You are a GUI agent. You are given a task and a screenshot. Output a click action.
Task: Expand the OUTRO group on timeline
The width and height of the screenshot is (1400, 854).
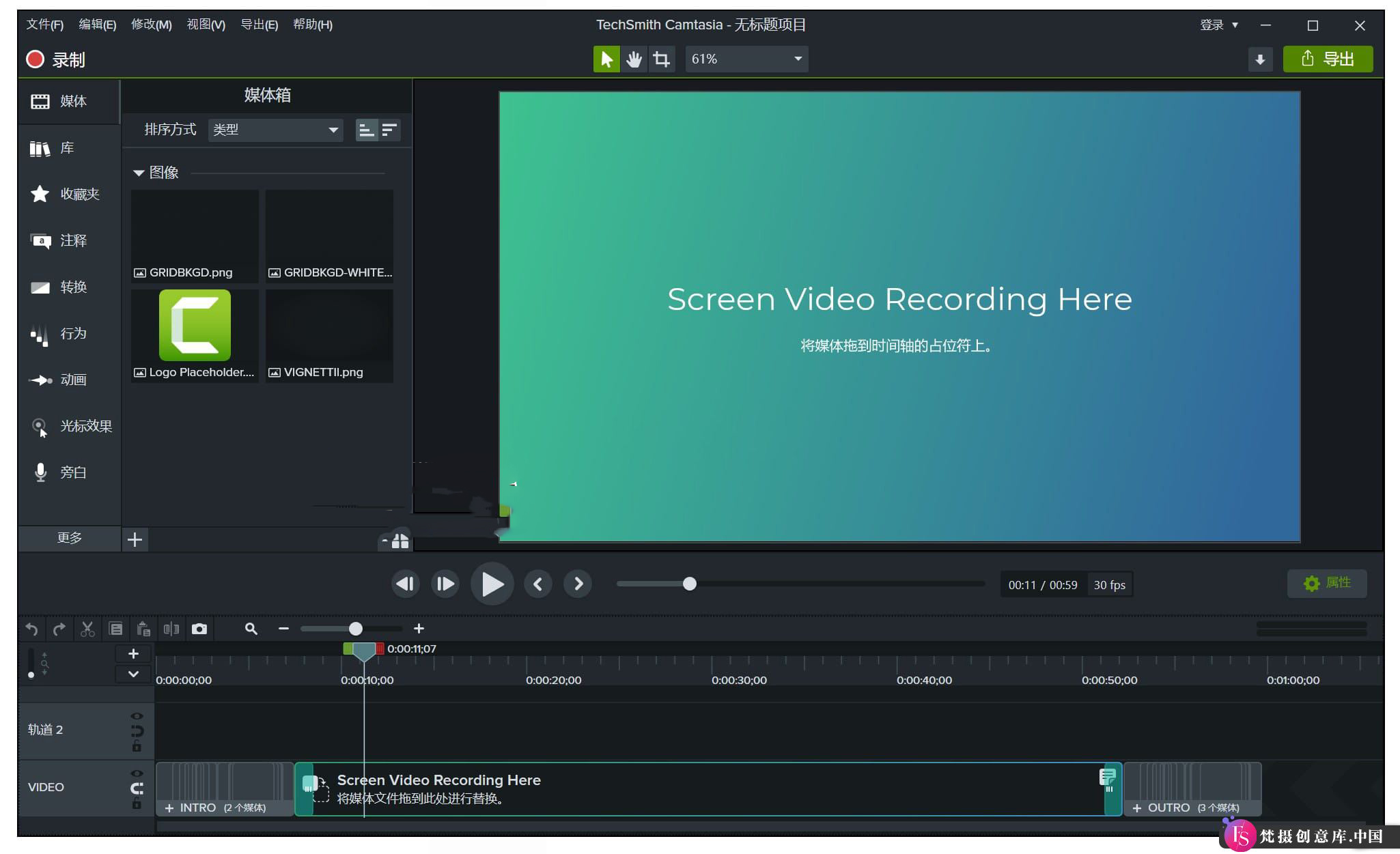(1137, 808)
